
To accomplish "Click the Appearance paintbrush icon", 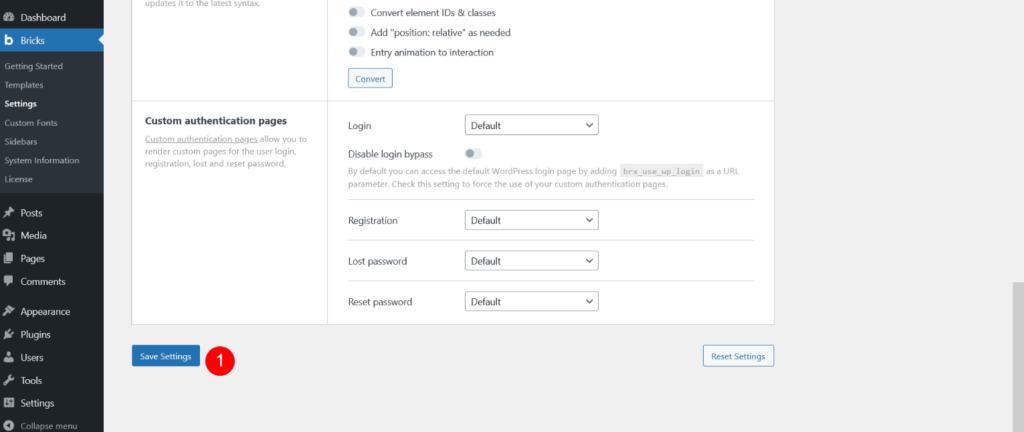I will [x=9, y=311].
